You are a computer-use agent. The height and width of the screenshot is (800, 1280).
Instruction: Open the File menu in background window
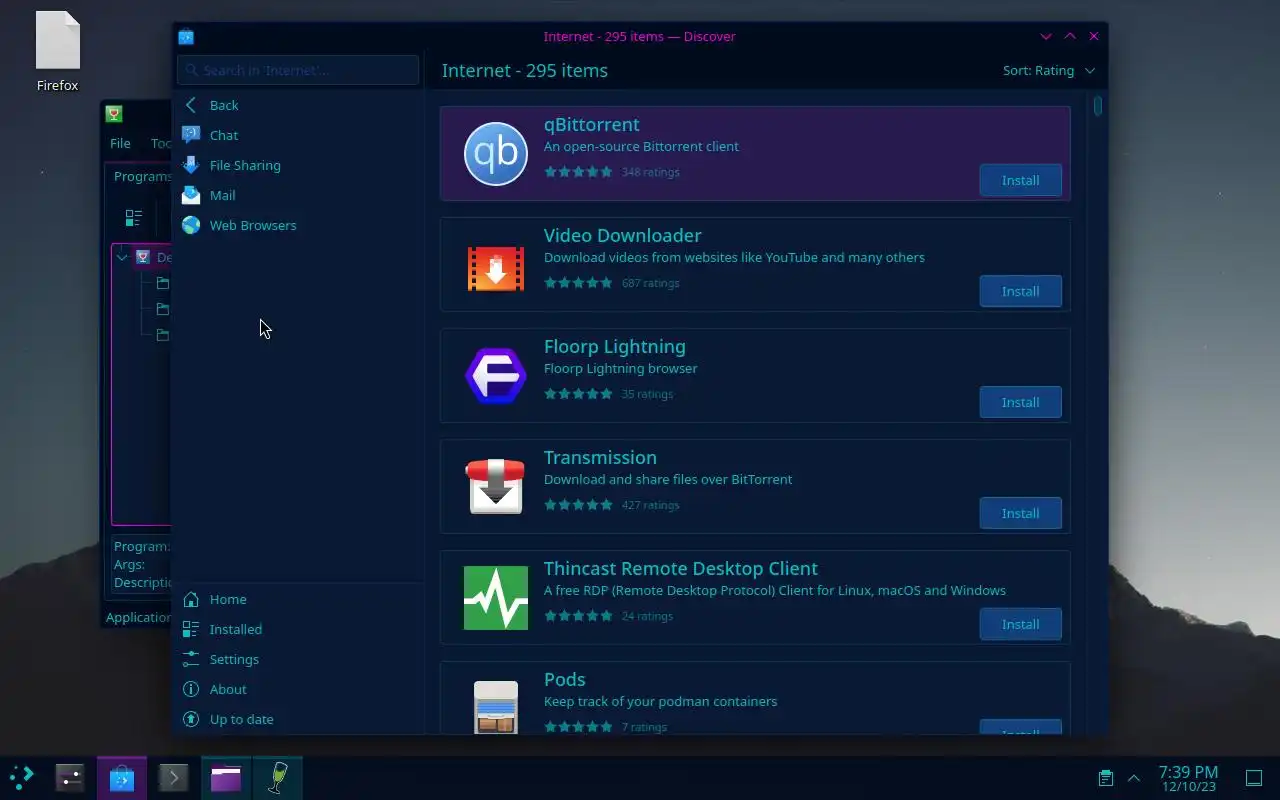coord(120,143)
